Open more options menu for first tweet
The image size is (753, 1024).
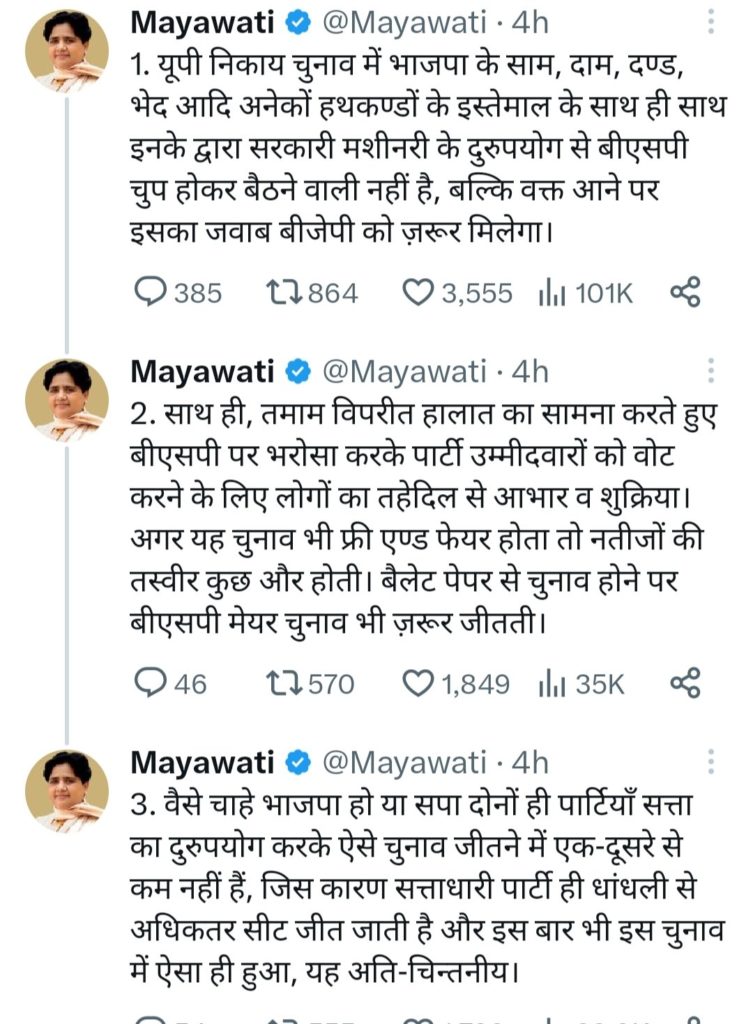pos(710,21)
